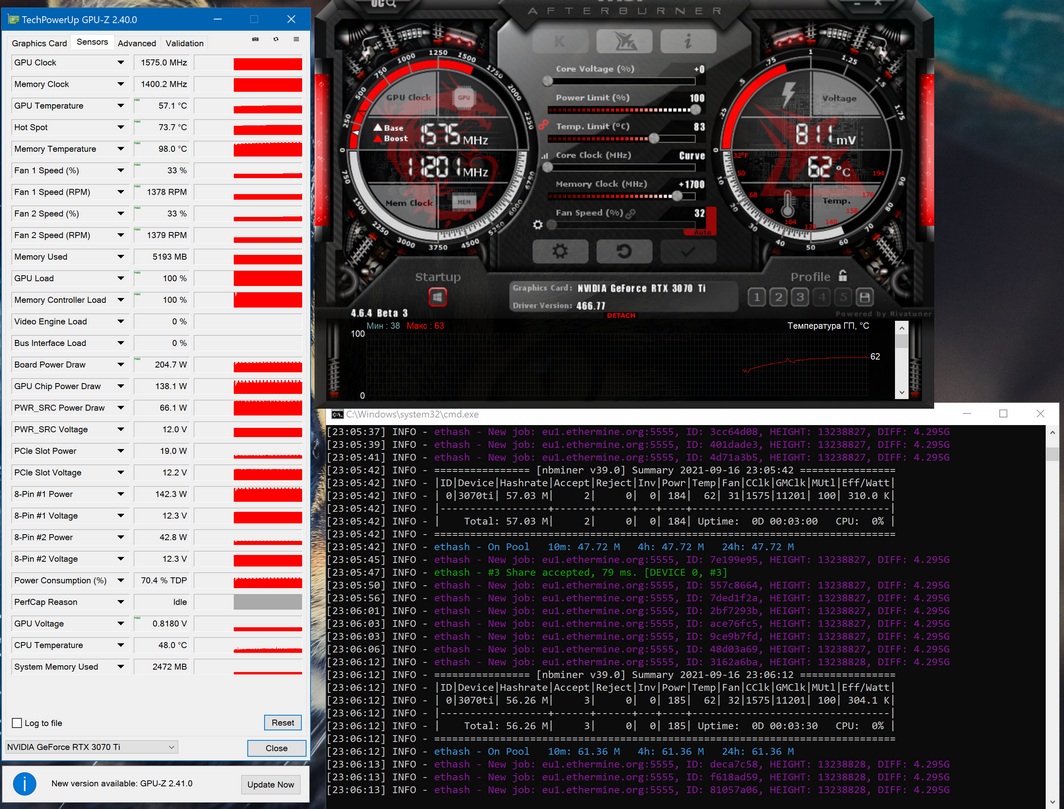Open the Hot Spot sensor dropdown

coord(120,128)
